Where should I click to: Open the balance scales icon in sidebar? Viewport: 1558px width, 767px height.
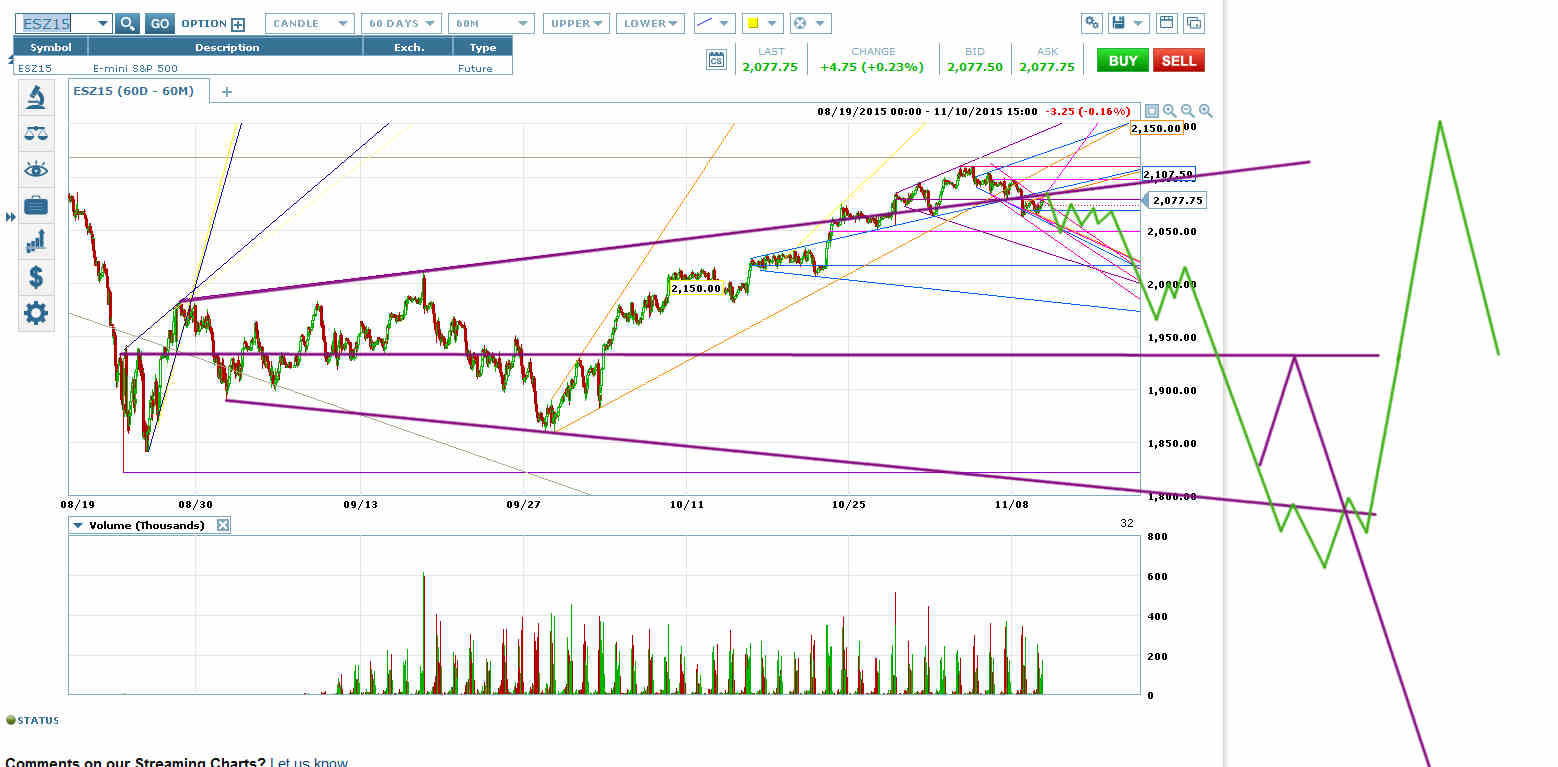click(35, 133)
